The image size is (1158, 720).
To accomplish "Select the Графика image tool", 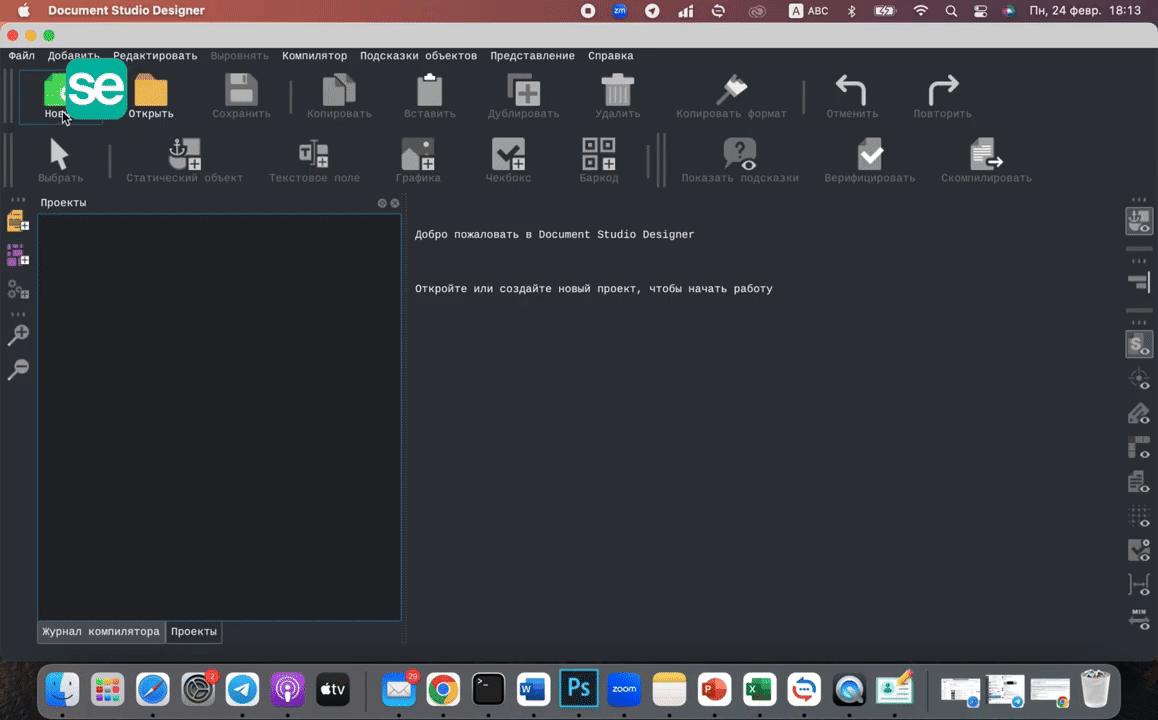I will [x=418, y=154].
